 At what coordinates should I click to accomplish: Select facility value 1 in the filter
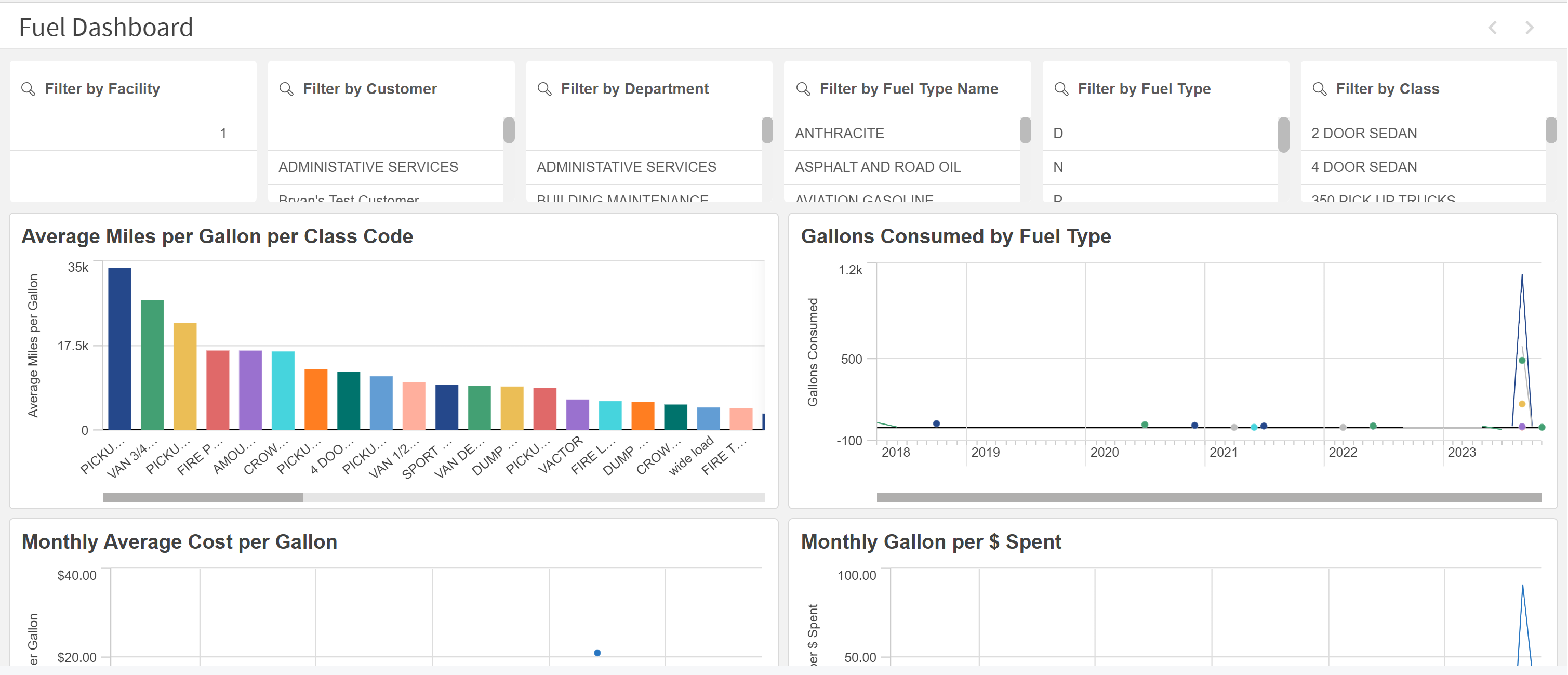[x=223, y=134]
